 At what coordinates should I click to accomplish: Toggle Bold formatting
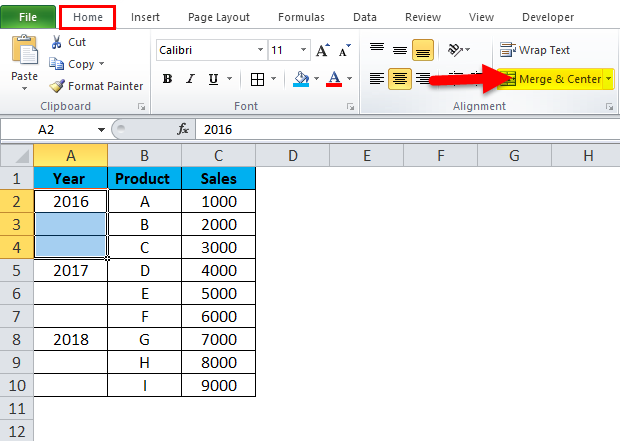168,79
